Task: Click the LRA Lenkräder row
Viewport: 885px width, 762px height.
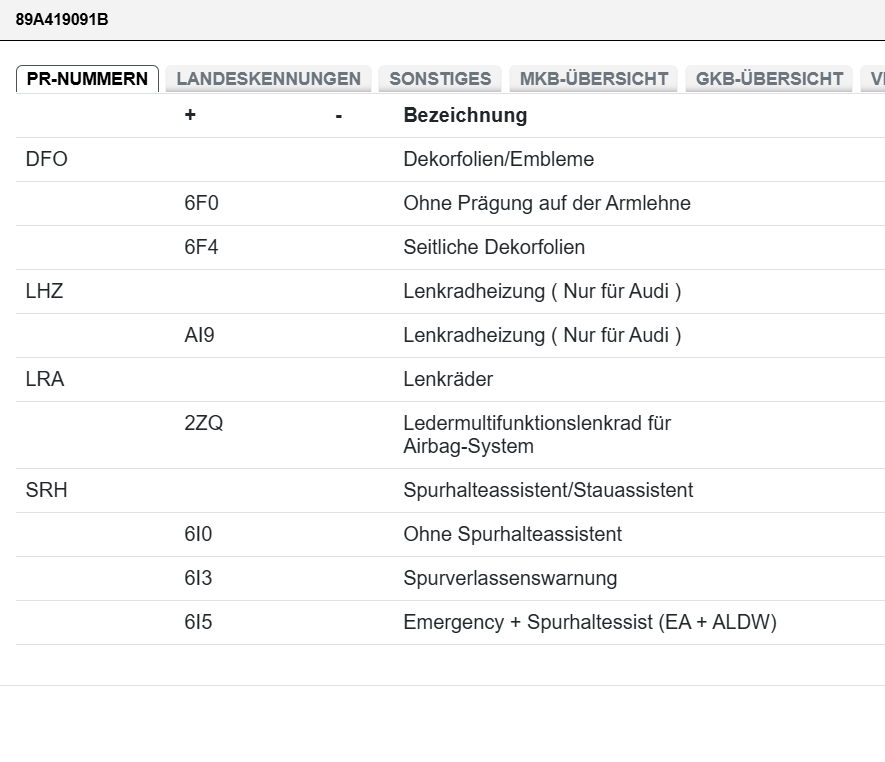Action: [x=45, y=379]
